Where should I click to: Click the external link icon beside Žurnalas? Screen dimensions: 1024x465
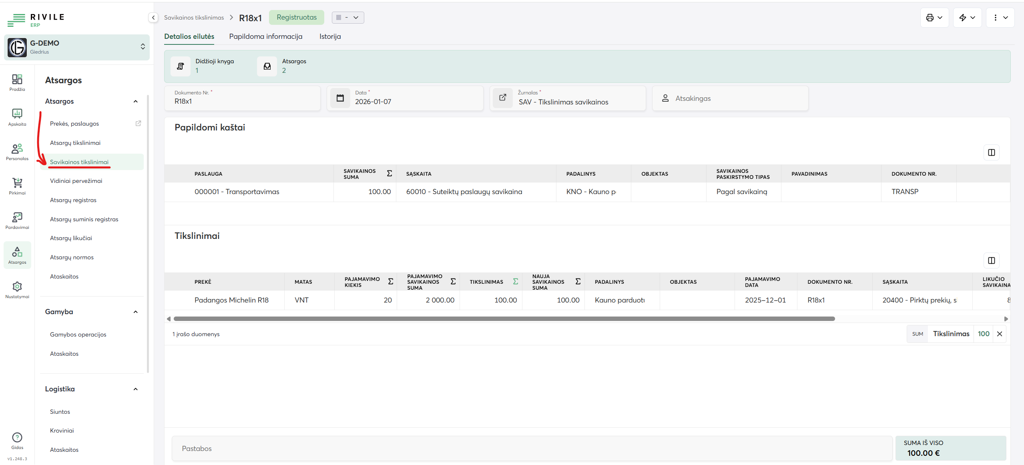pyautogui.click(x=503, y=98)
